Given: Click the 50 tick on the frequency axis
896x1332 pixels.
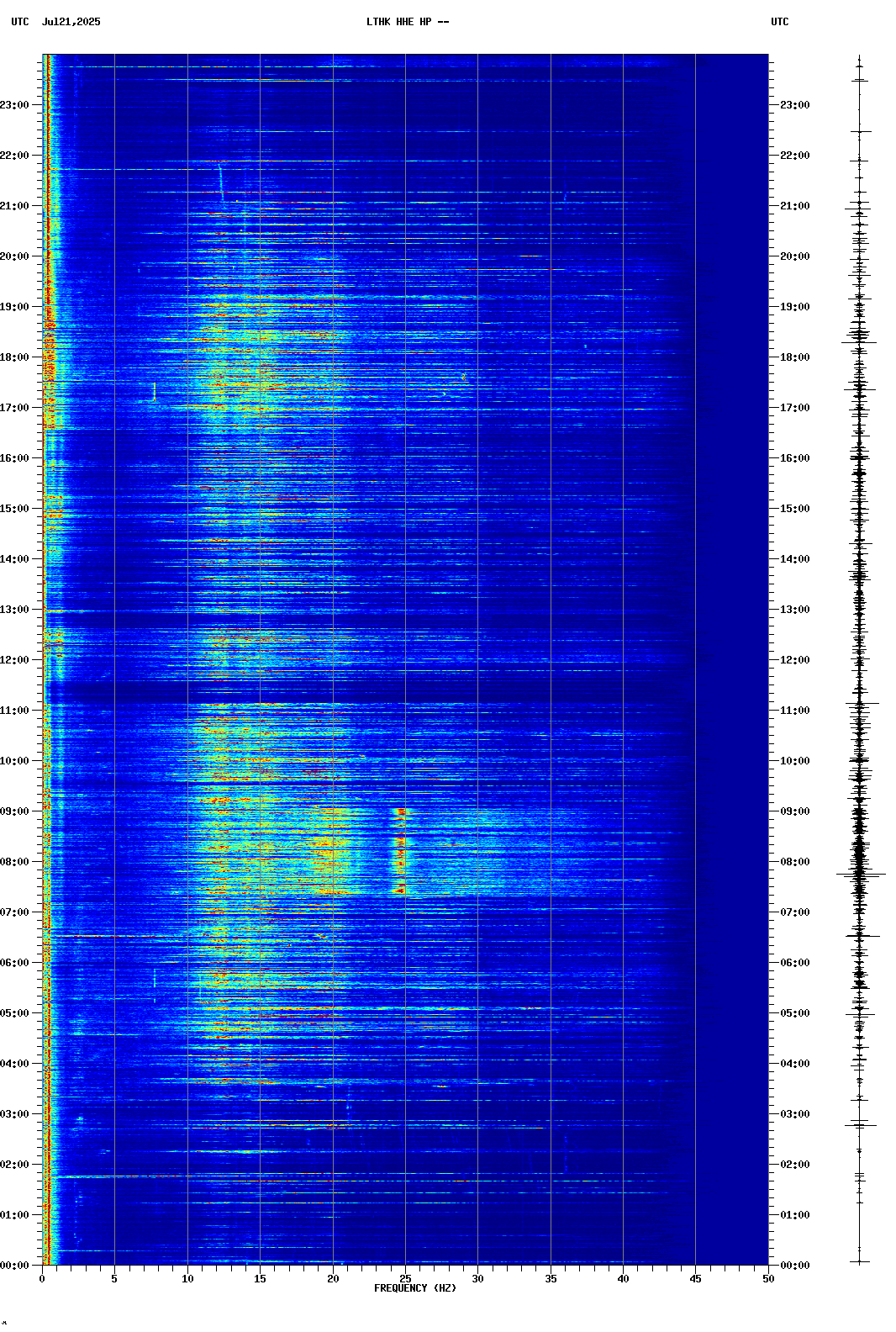Looking at the screenshot, I should click(x=768, y=1279).
